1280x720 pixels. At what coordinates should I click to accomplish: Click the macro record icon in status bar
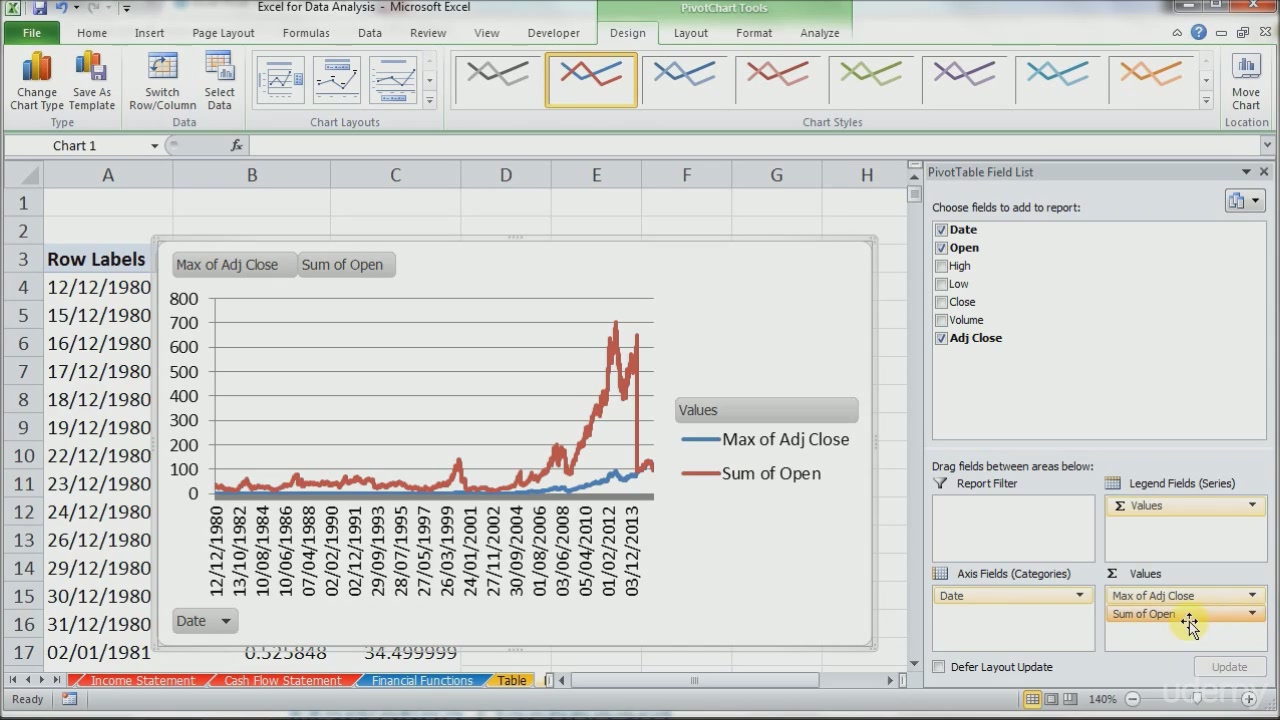point(69,699)
